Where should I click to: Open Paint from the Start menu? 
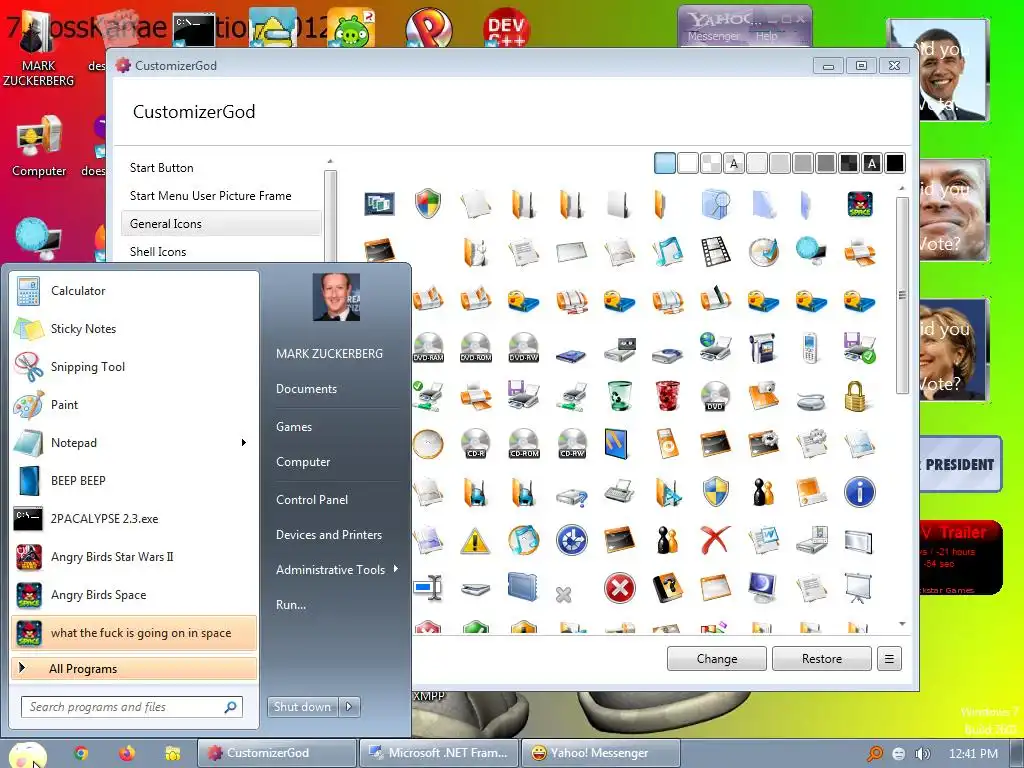click(x=134, y=404)
